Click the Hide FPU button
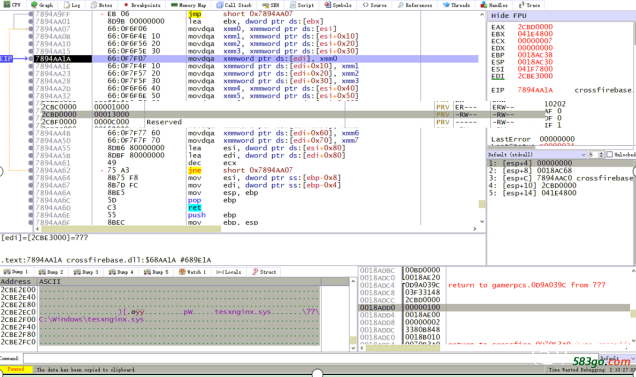The image size is (636, 377). pos(509,15)
